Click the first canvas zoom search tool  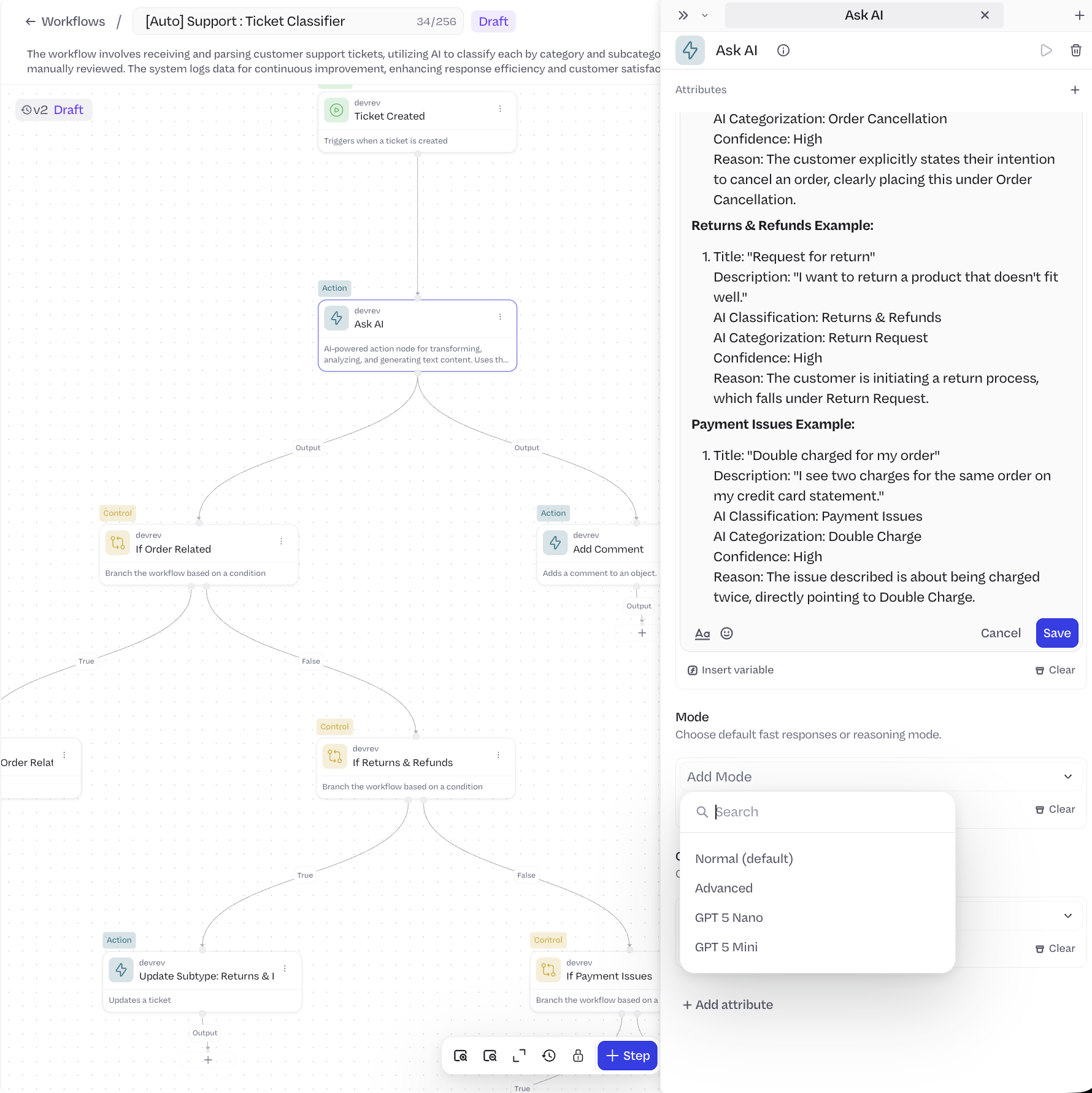460,1056
